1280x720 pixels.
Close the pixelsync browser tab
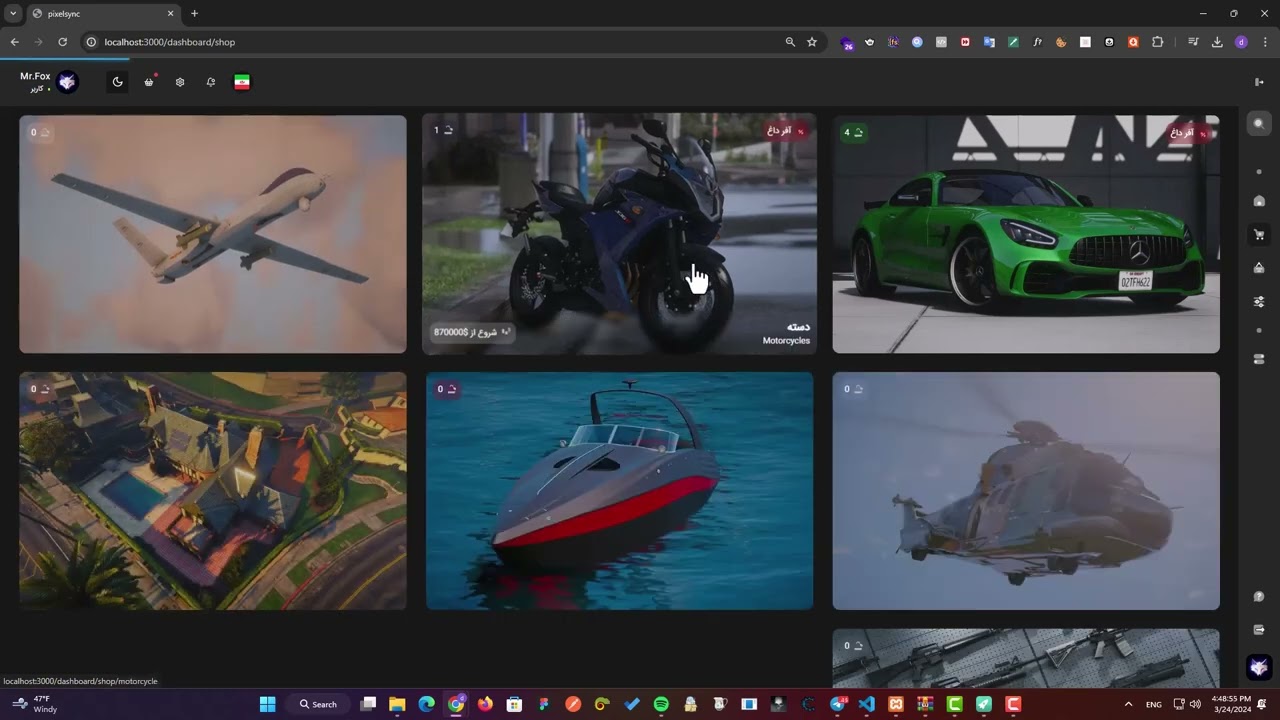coord(170,14)
